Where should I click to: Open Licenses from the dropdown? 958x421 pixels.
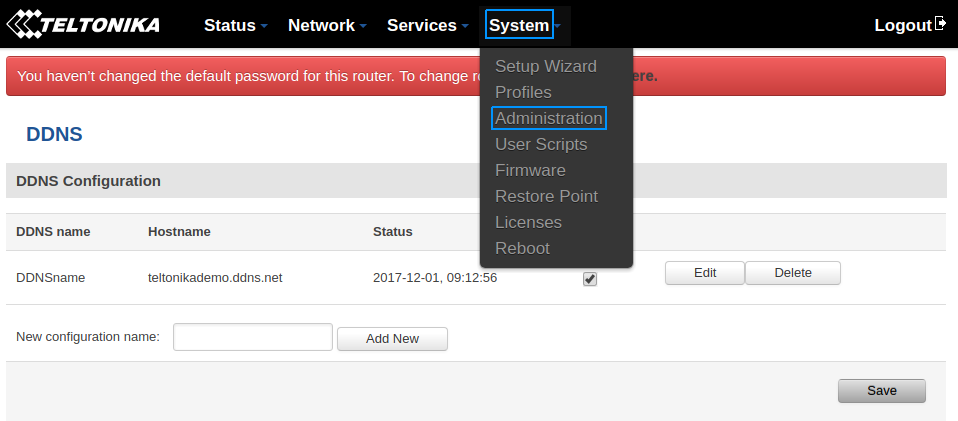[528, 222]
